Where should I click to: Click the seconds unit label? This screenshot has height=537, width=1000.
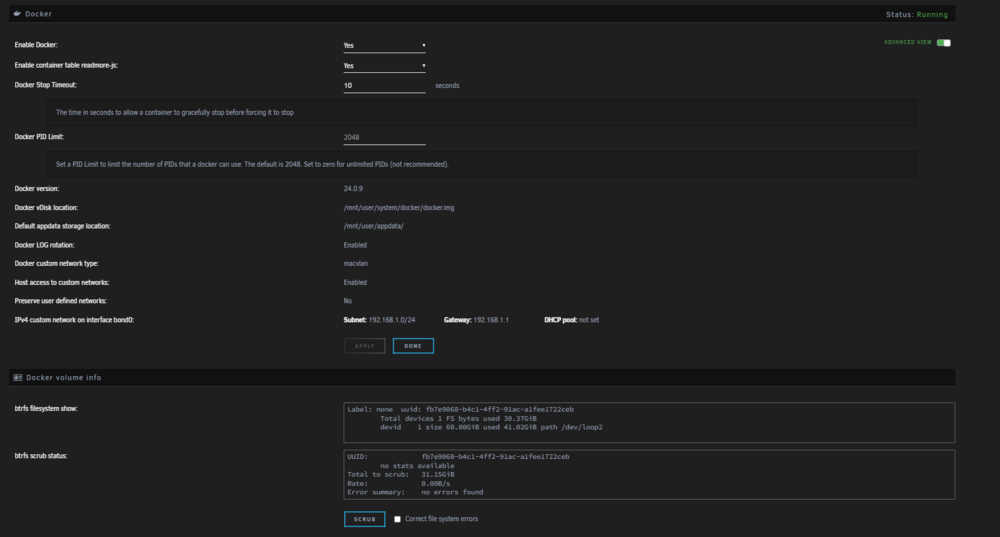[447, 85]
